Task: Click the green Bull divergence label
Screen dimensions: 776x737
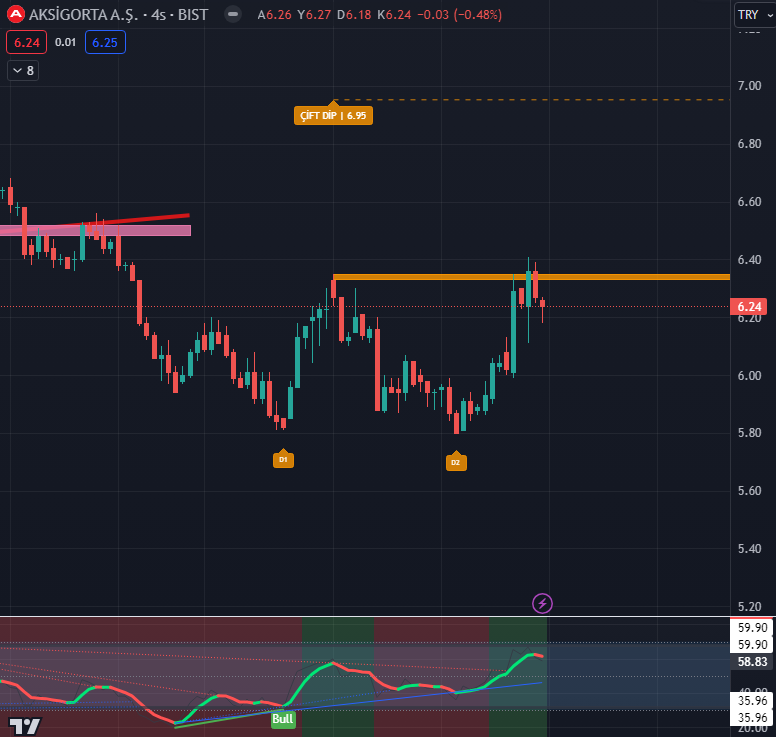Action: (283, 719)
